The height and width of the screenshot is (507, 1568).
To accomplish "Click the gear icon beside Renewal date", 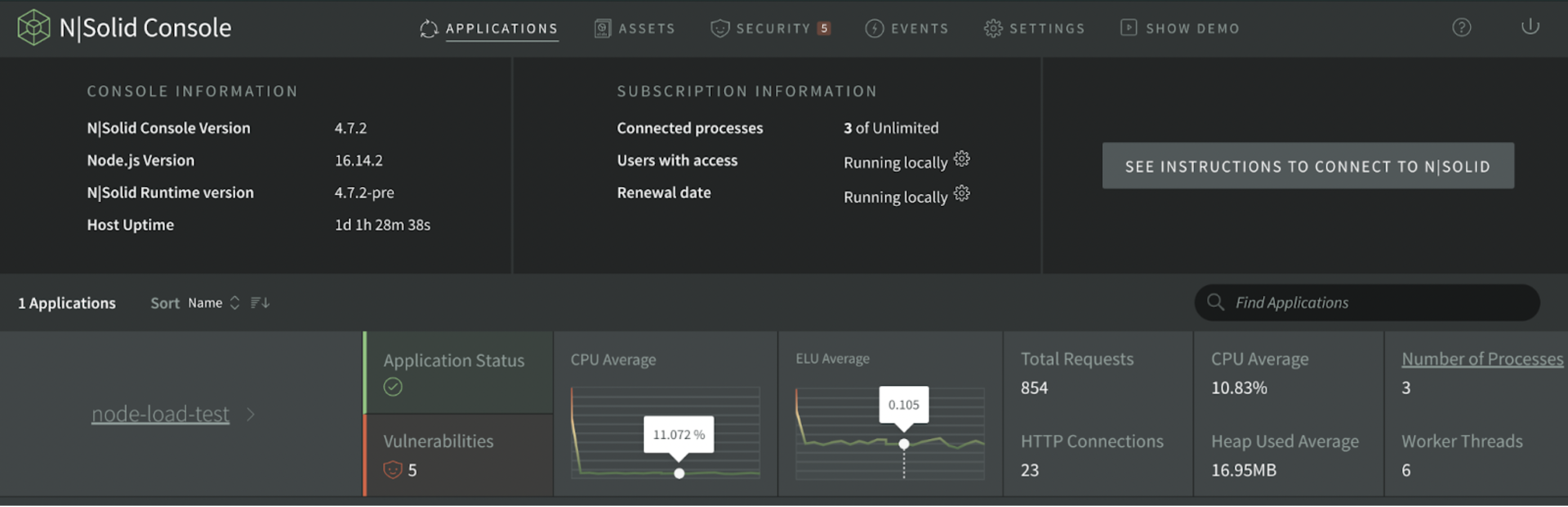I will point(962,194).
